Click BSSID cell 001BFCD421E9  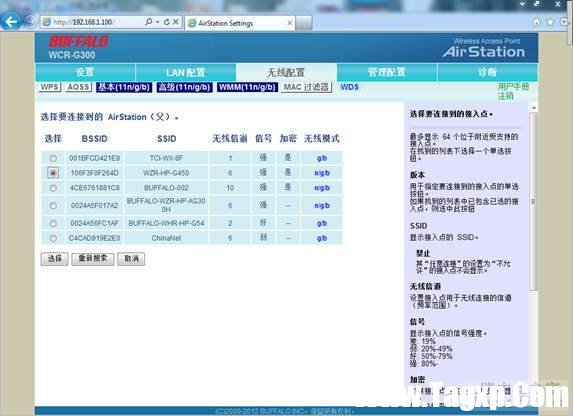coord(95,158)
